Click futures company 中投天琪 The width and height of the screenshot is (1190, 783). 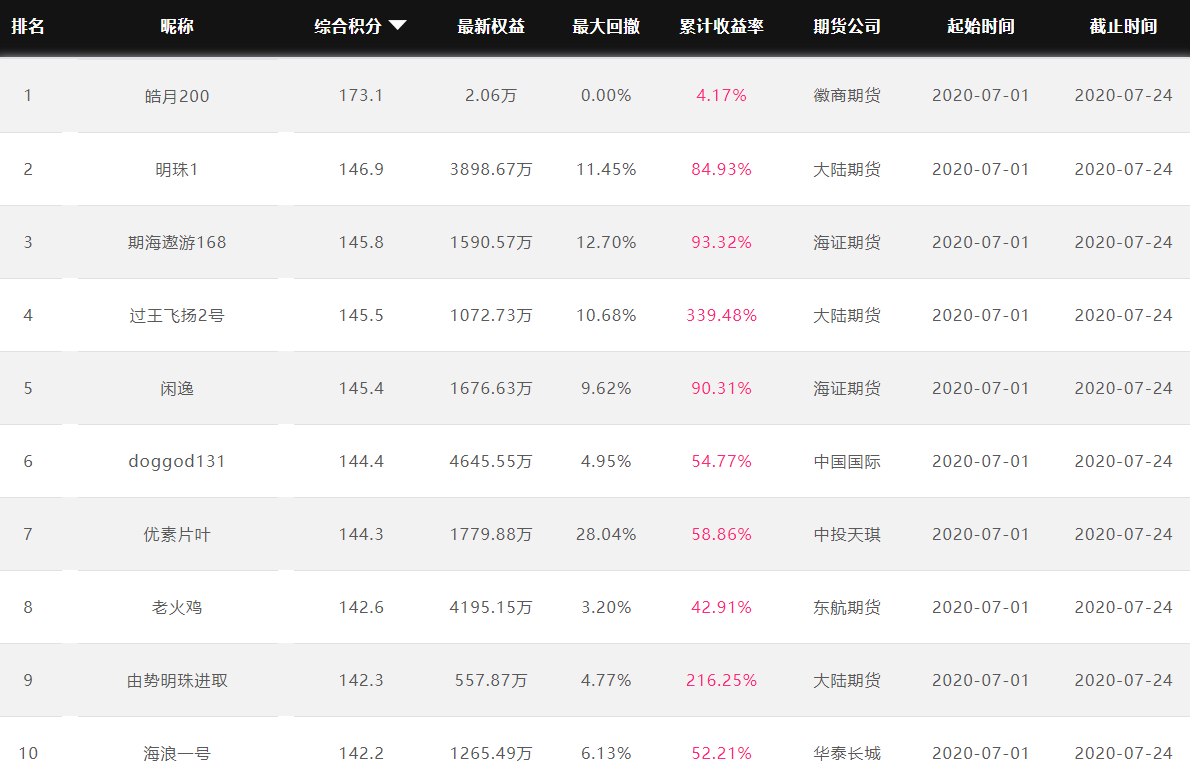[x=847, y=534]
